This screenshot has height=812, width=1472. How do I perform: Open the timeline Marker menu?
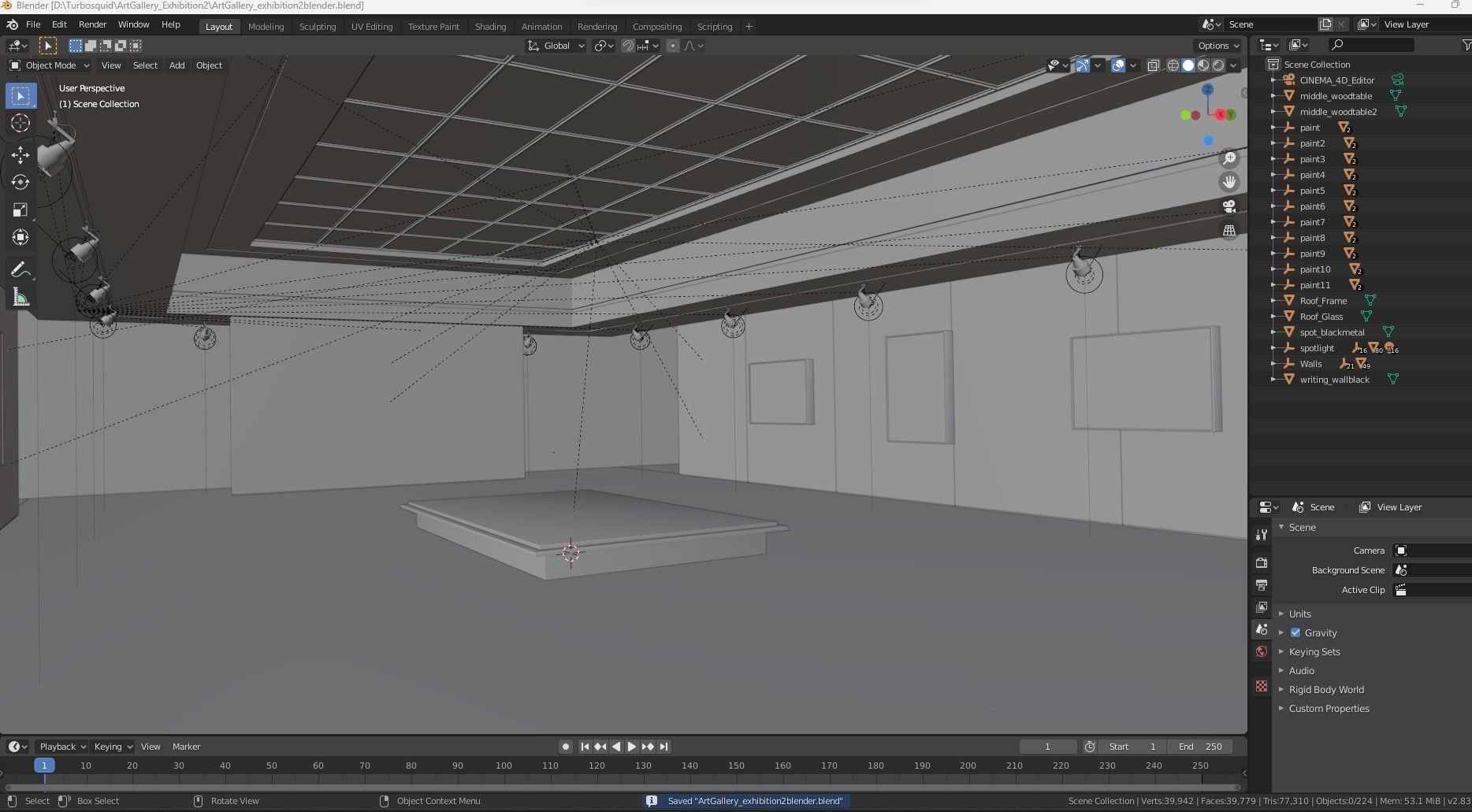click(186, 747)
